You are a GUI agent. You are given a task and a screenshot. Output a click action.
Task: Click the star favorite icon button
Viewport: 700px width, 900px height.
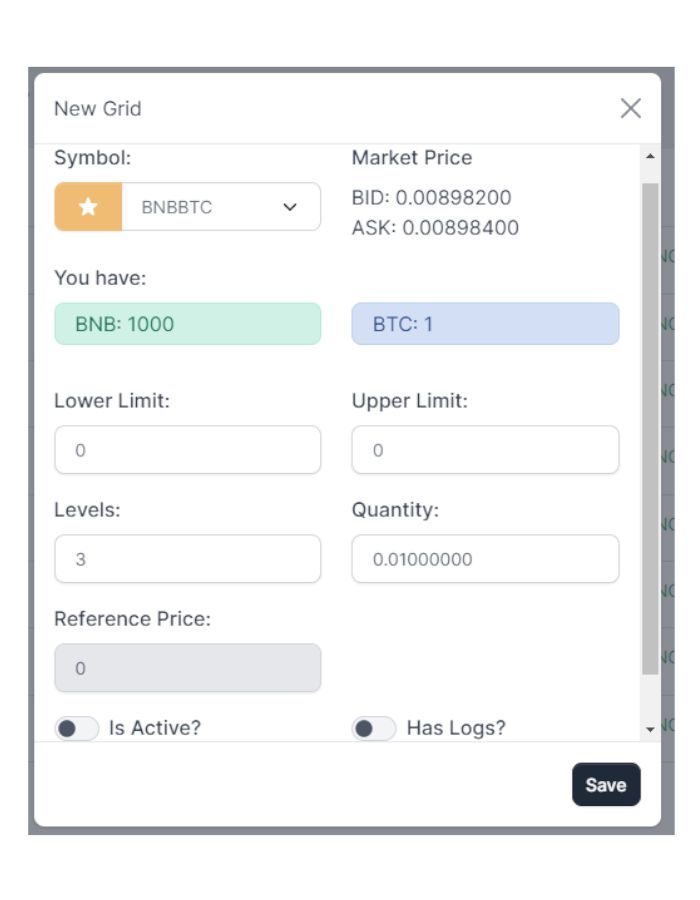[88, 207]
